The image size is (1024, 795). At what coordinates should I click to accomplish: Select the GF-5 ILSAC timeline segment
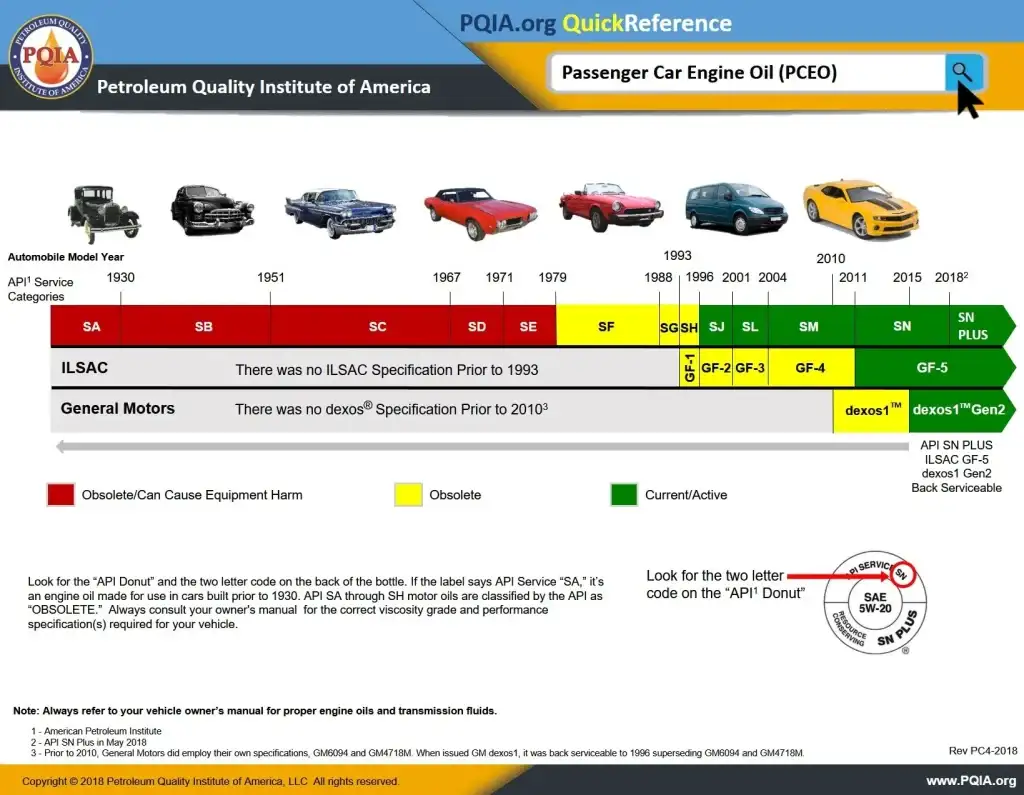(x=930, y=368)
